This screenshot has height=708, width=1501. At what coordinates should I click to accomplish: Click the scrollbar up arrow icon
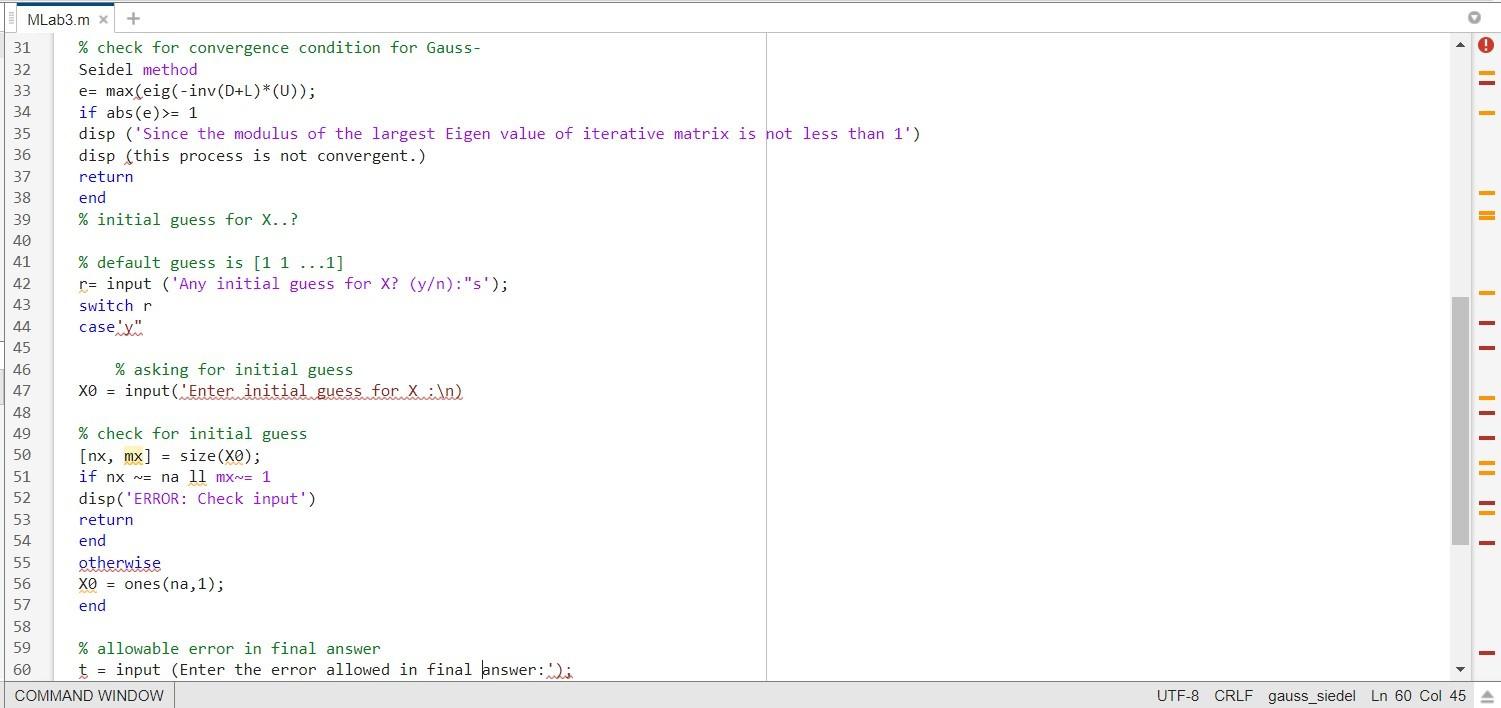pos(1460,45)
